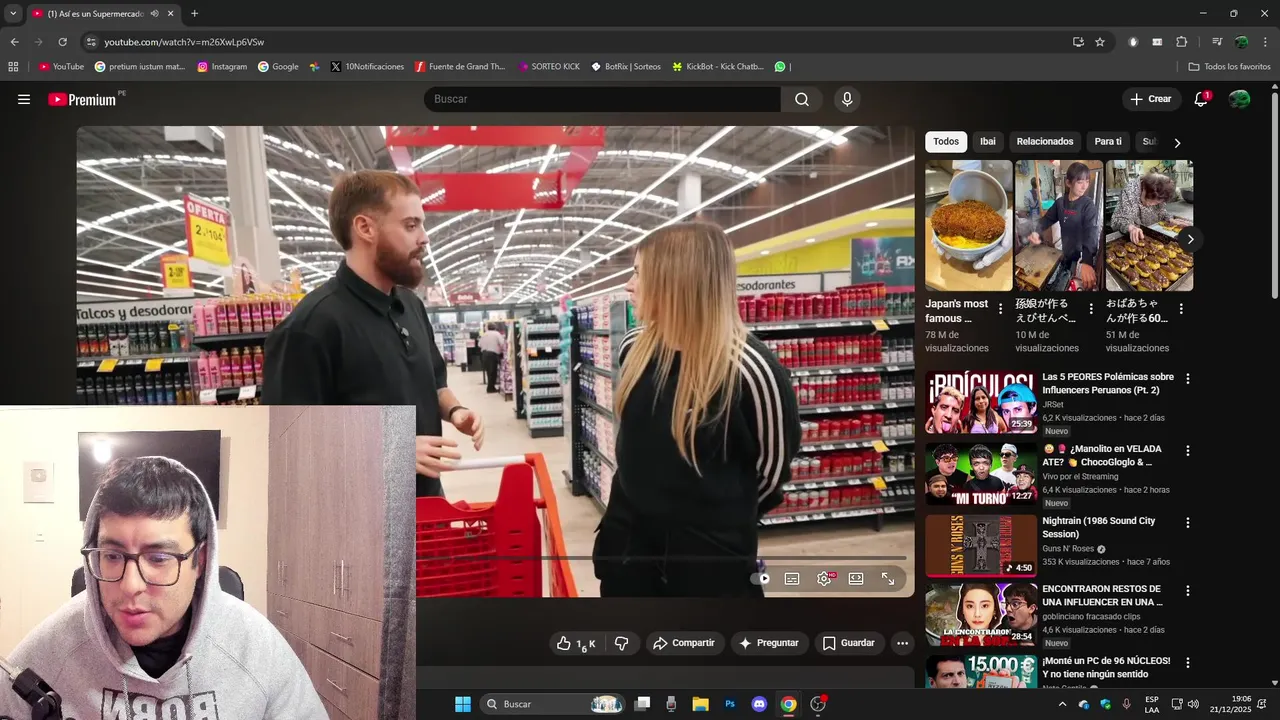Image resolution: width=1280 pixels, height=720 pixels.
Task: Open the Instagram bookmark
Action: [222, 67]
